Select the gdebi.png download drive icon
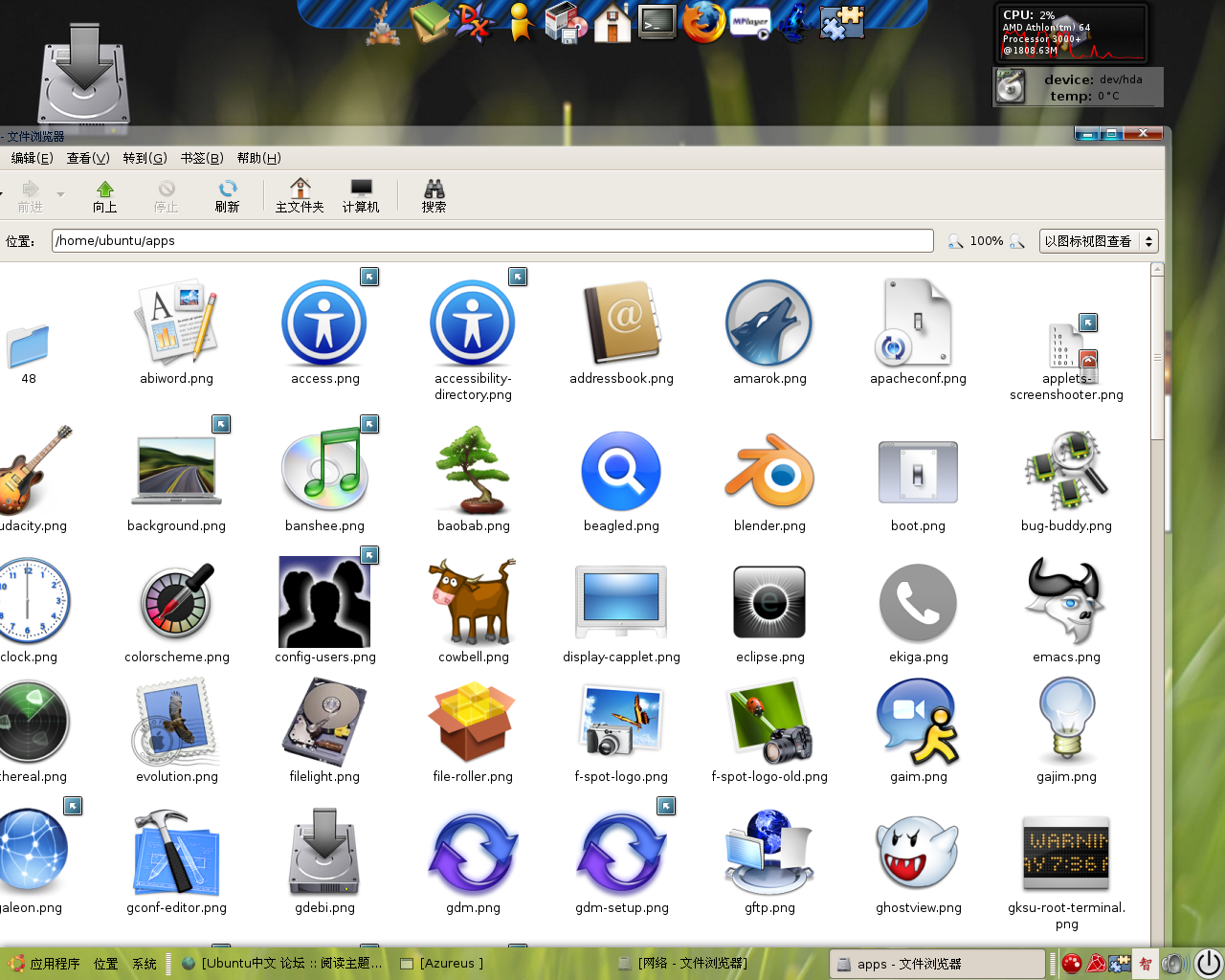Viewport: 1225px width, 980px height. (x=324, y=852)
